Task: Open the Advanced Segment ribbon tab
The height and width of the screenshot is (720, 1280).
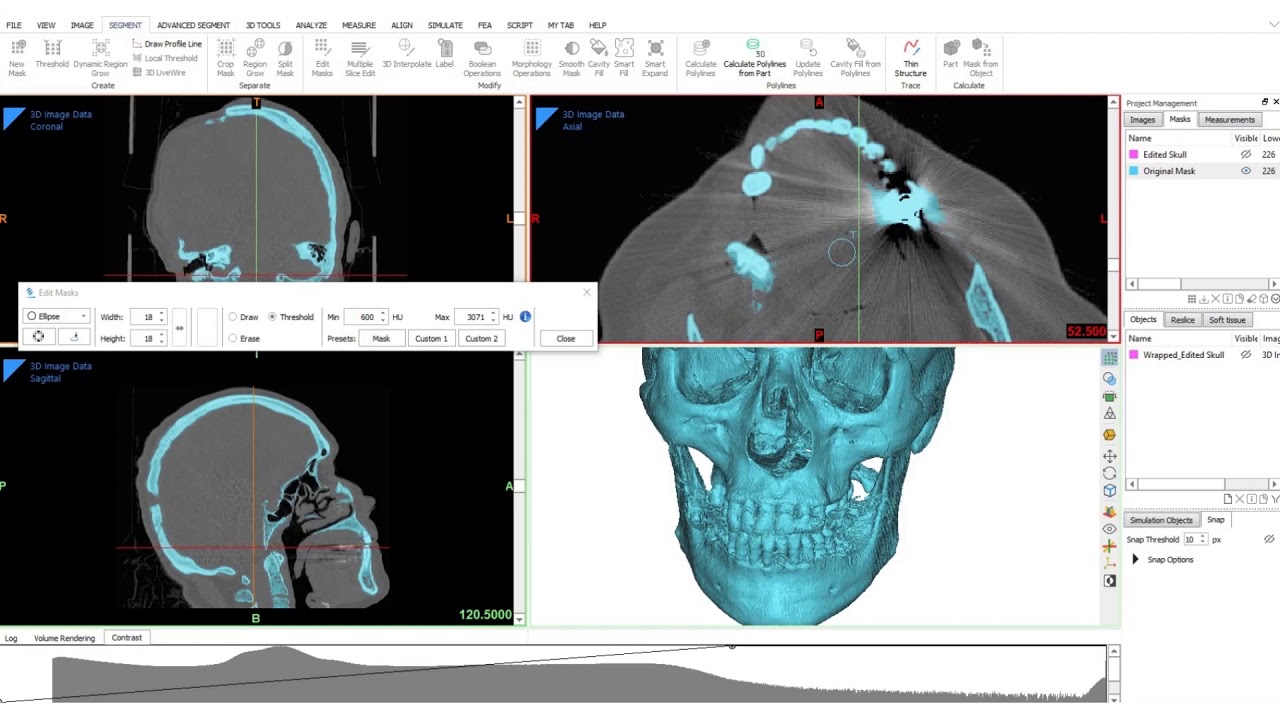Action: (193, 25)
